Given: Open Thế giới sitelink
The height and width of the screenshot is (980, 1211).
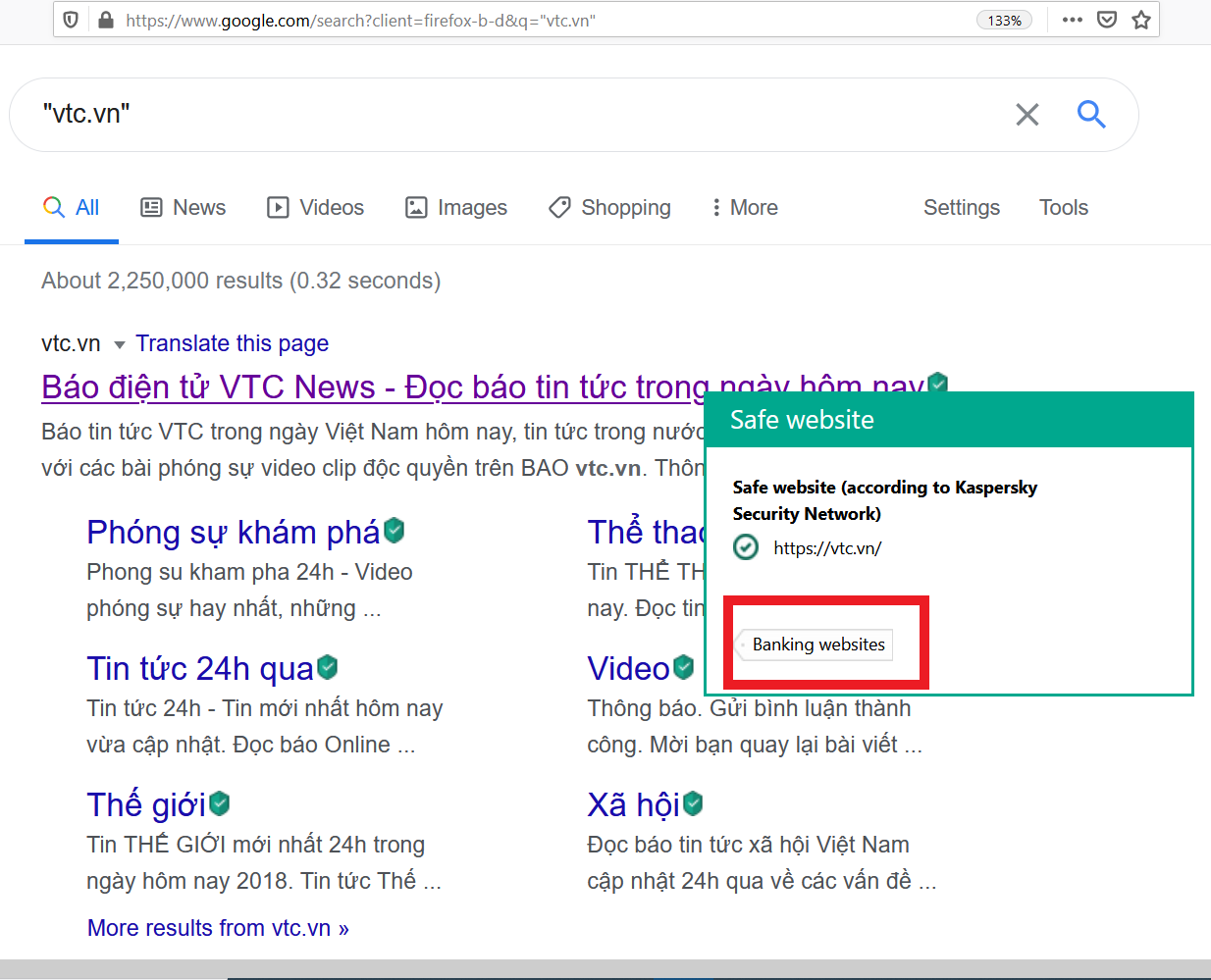Looking at the screenshot, I should pyautogui.click(x=146, y=804).
